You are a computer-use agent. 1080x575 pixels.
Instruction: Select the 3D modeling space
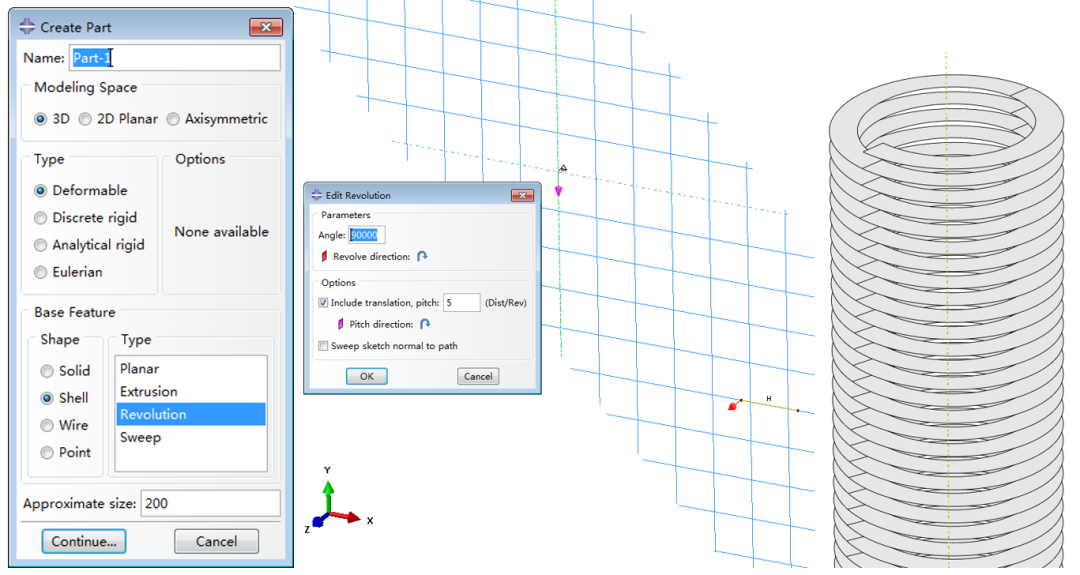pyautogui.click(x=41, y=119)
